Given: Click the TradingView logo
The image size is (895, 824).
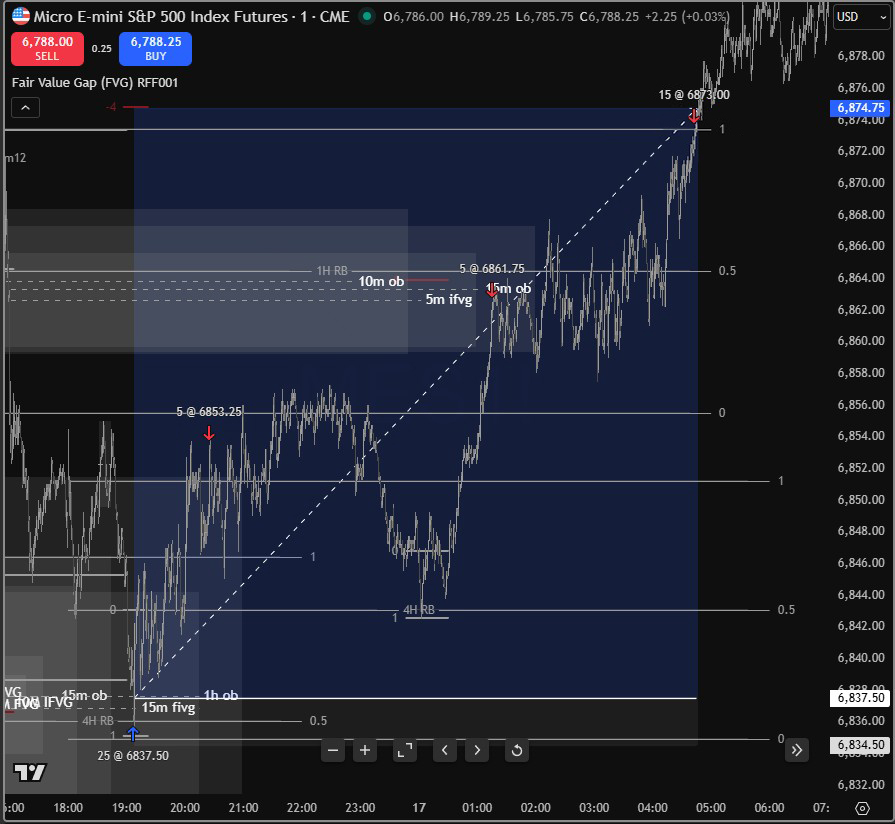Looking at the screenshot, I should pos(30,773).
